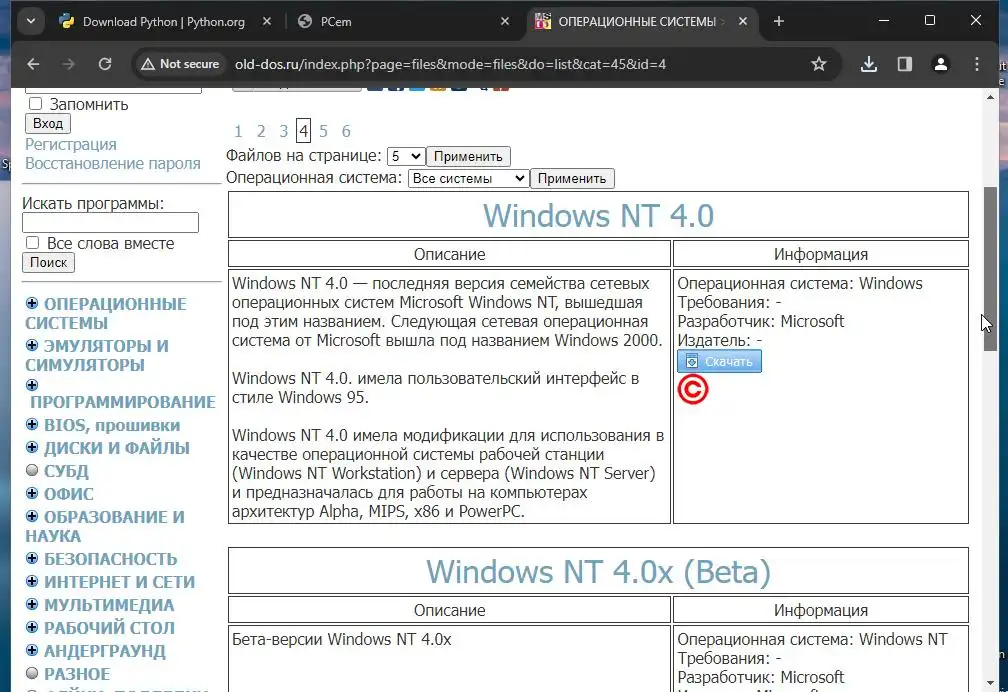1008x692 pixels.
Task: Open the Chrome profile icon
Action: click(x=940, y=64)
